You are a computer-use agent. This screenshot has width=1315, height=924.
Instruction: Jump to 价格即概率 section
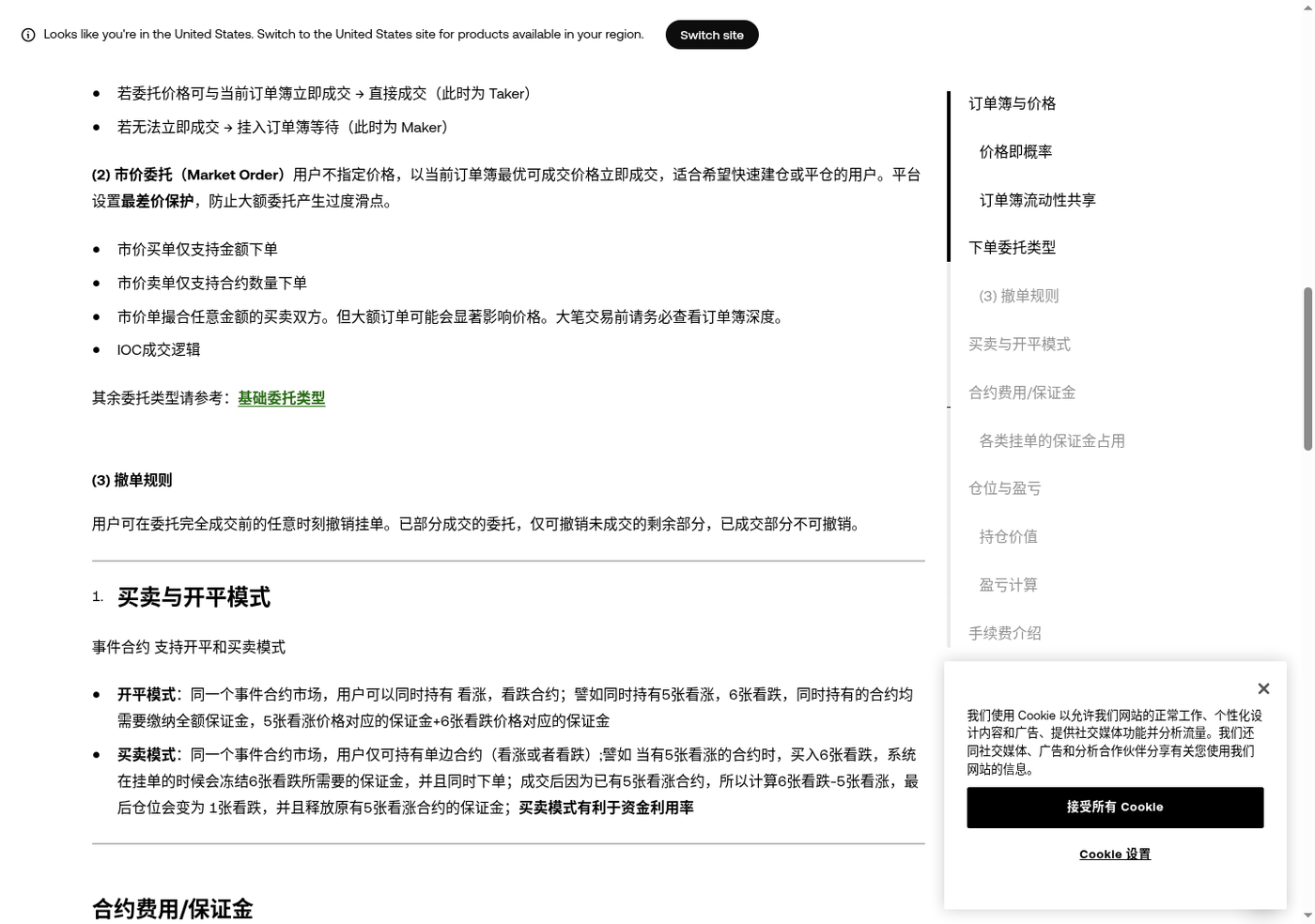pyautogui.click(x=1015, y=152)
